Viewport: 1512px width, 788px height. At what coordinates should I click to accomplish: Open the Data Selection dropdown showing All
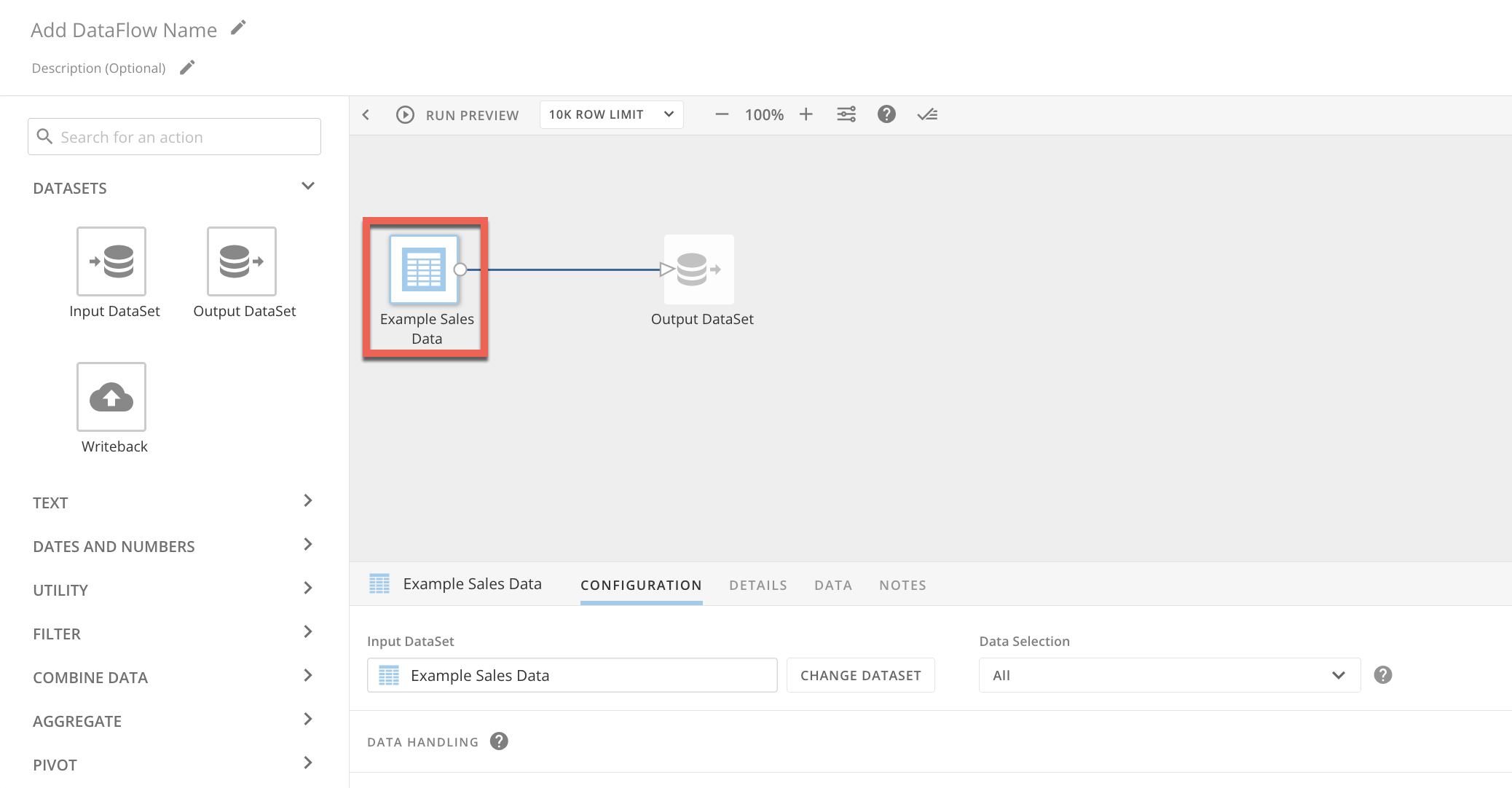pos(1169,675)
